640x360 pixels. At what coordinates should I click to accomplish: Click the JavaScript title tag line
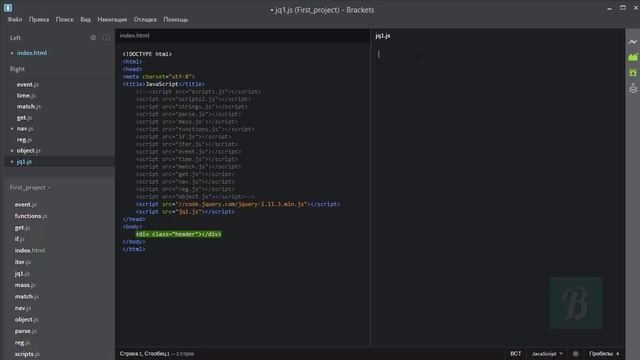click(x=163, y=84)
